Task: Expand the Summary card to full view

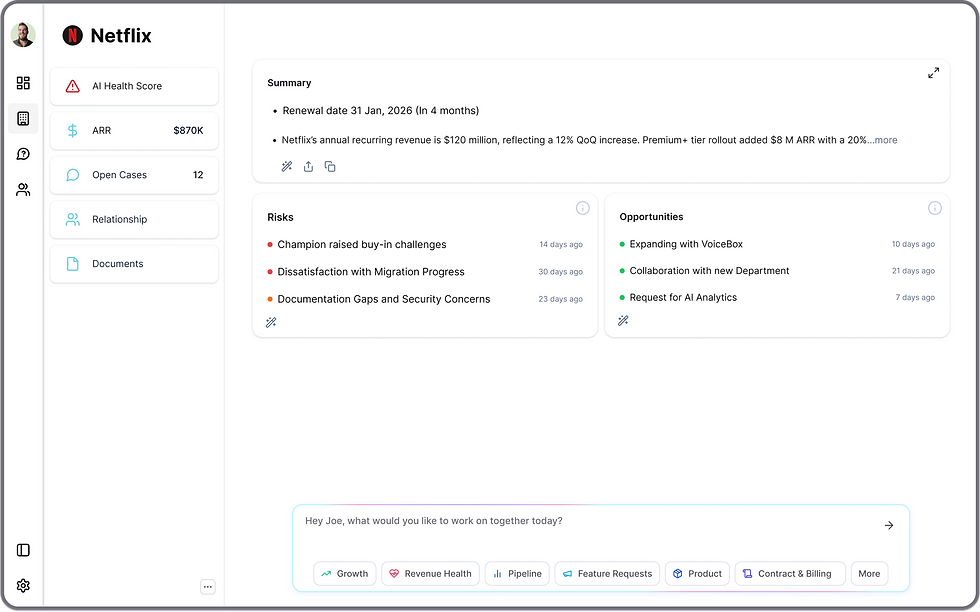Action: point(933,73)
